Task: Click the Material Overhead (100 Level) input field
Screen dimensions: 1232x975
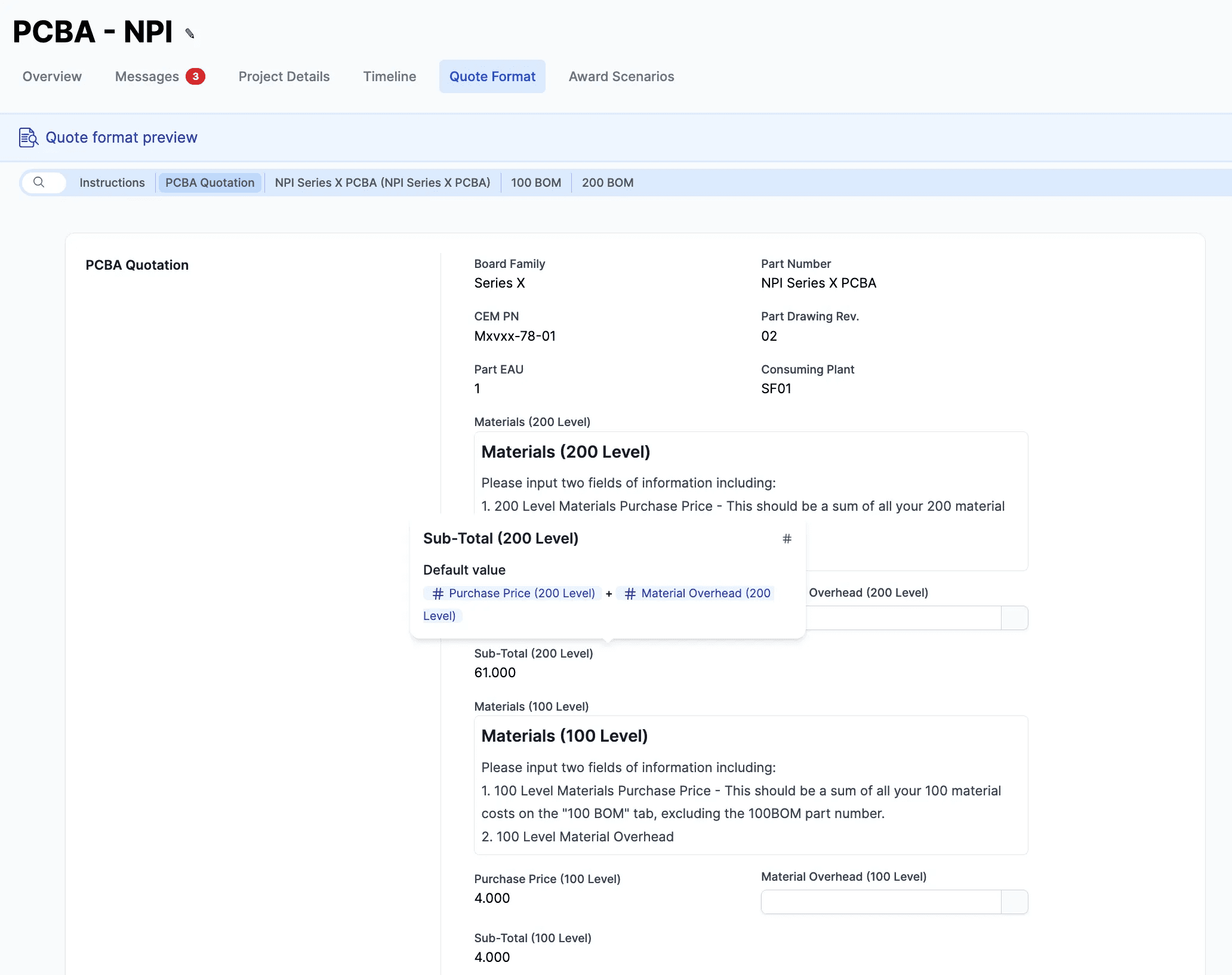Action: tap(880, 902)
